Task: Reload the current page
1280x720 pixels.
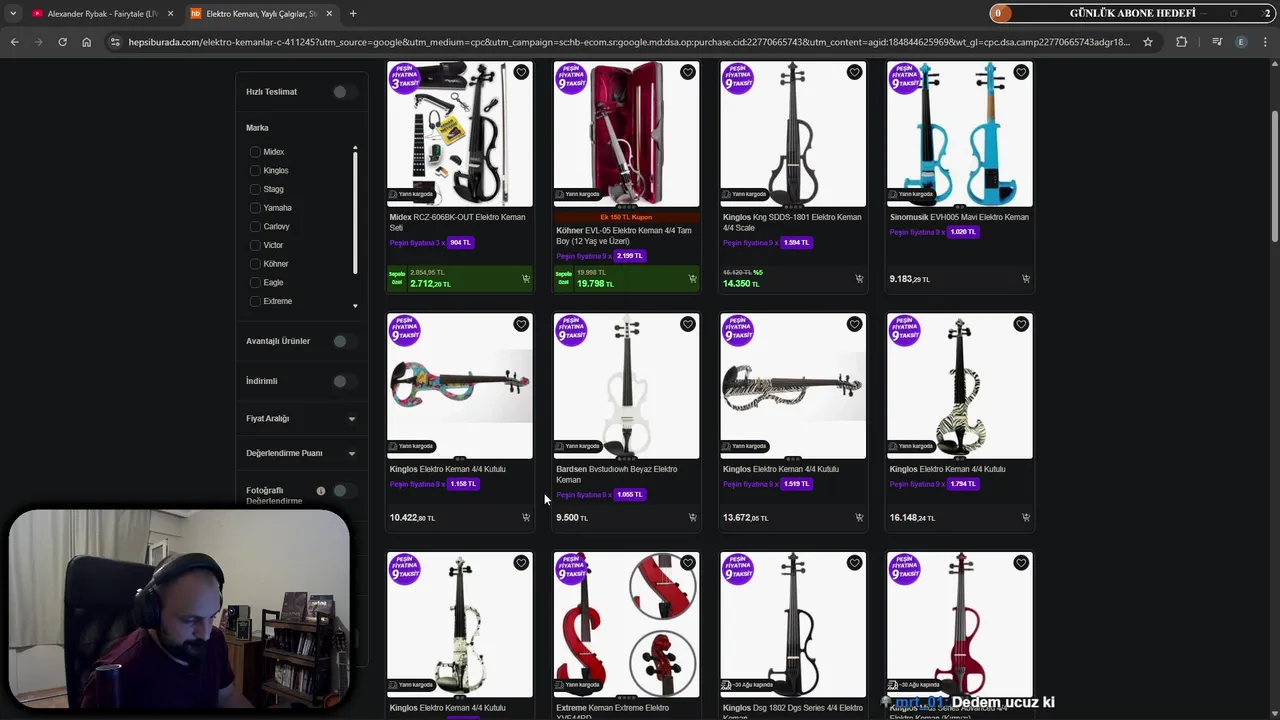Action: [62, 42]
